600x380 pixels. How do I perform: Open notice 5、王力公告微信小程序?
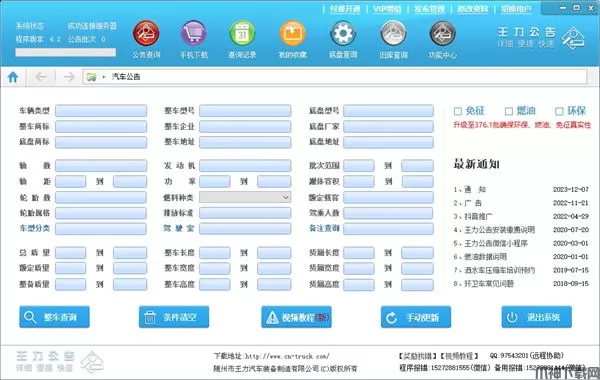(521, 243)
